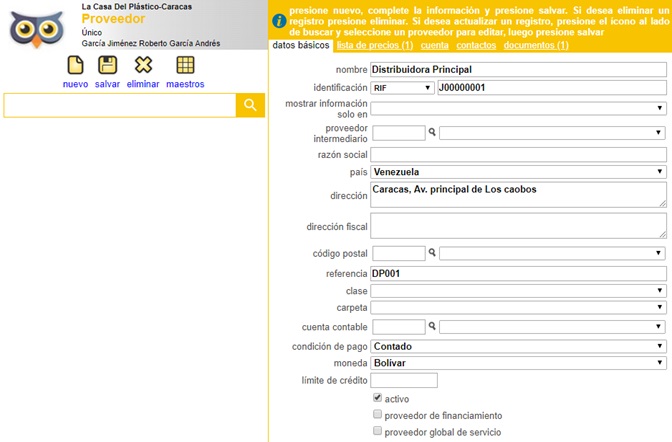Click the nombre field Distribuidora Principal
672x442 pixels.
pos(518,69)
